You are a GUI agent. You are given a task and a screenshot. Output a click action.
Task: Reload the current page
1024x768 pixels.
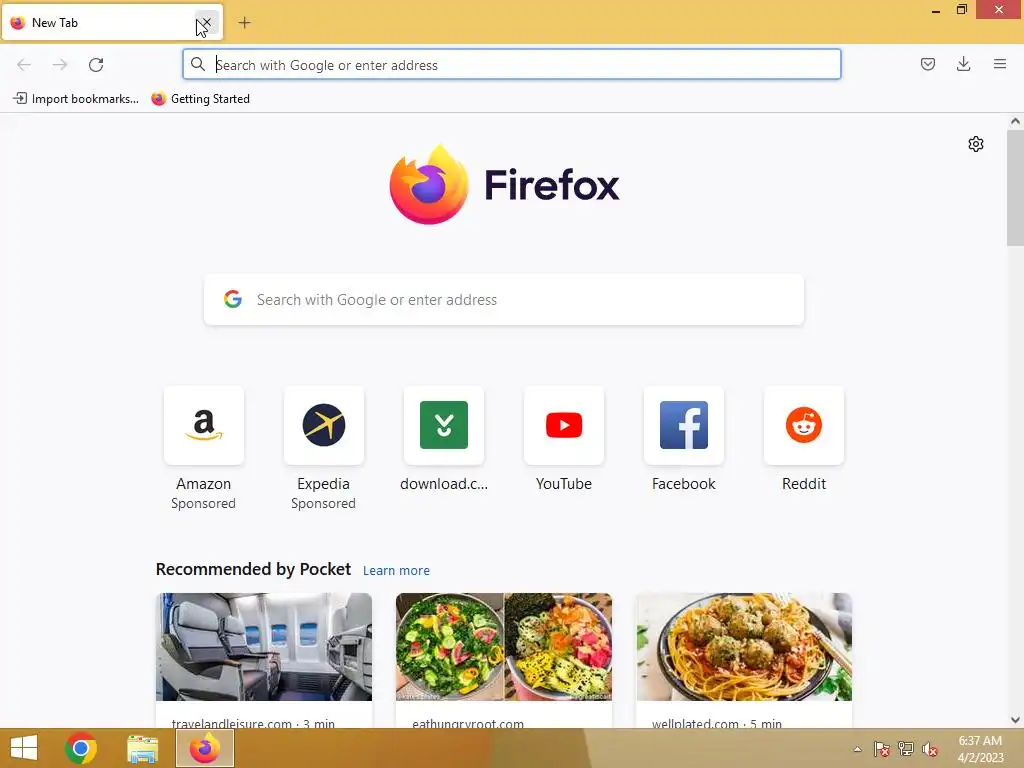[x=96, y=65]
